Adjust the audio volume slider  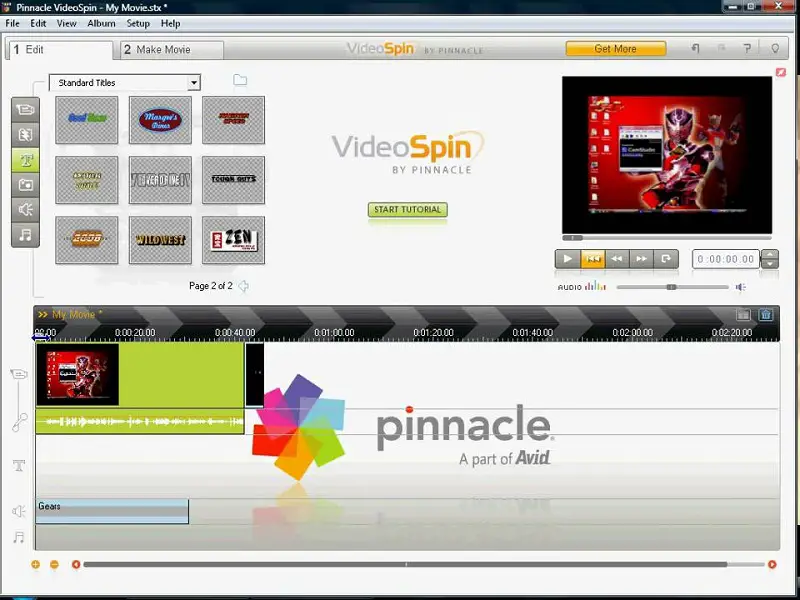(672, 287)
